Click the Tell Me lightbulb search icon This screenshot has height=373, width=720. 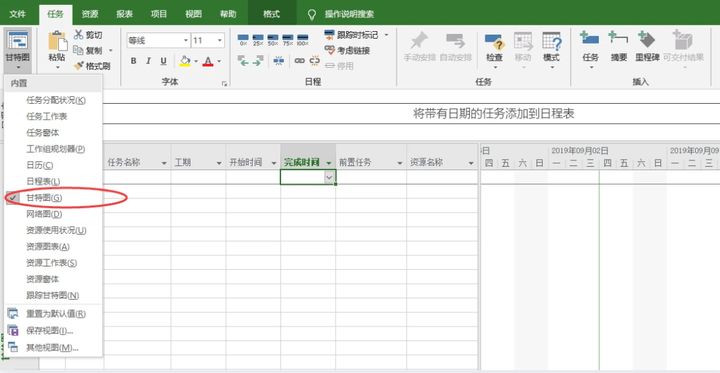pos(312,15)
